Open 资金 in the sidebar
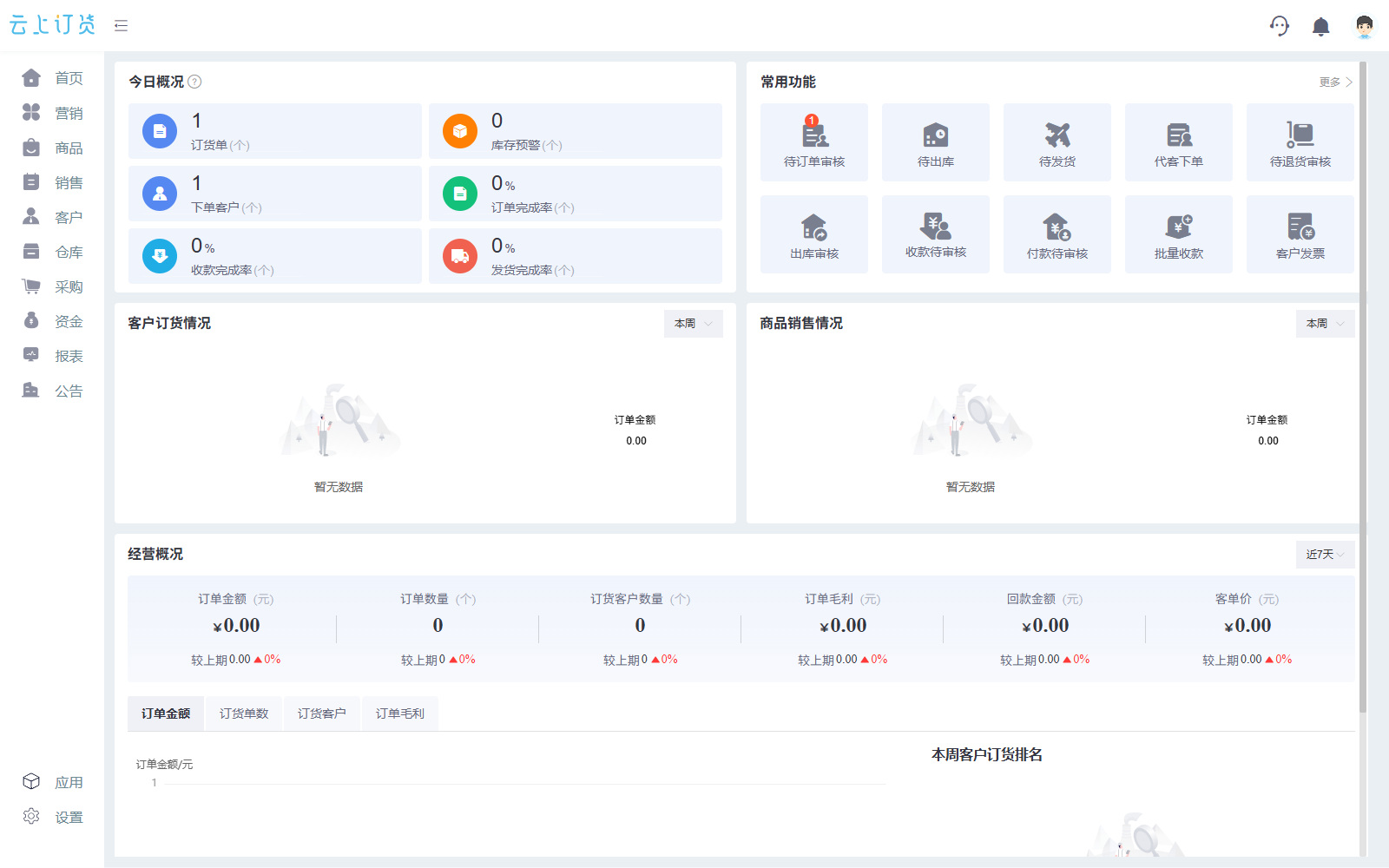This screenshot has height=868, width=1389. coord(52,321)
